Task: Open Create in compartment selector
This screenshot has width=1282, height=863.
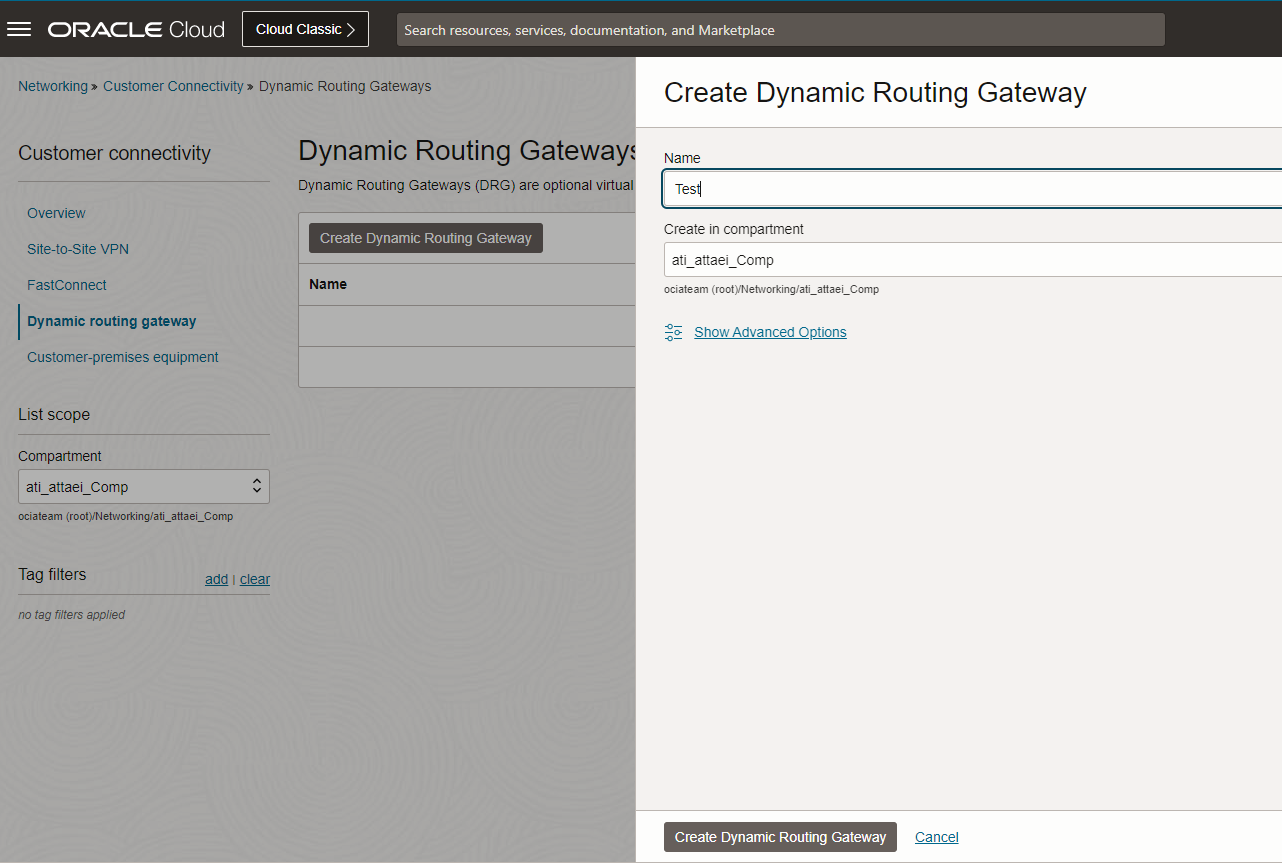Action: (970, 260)
